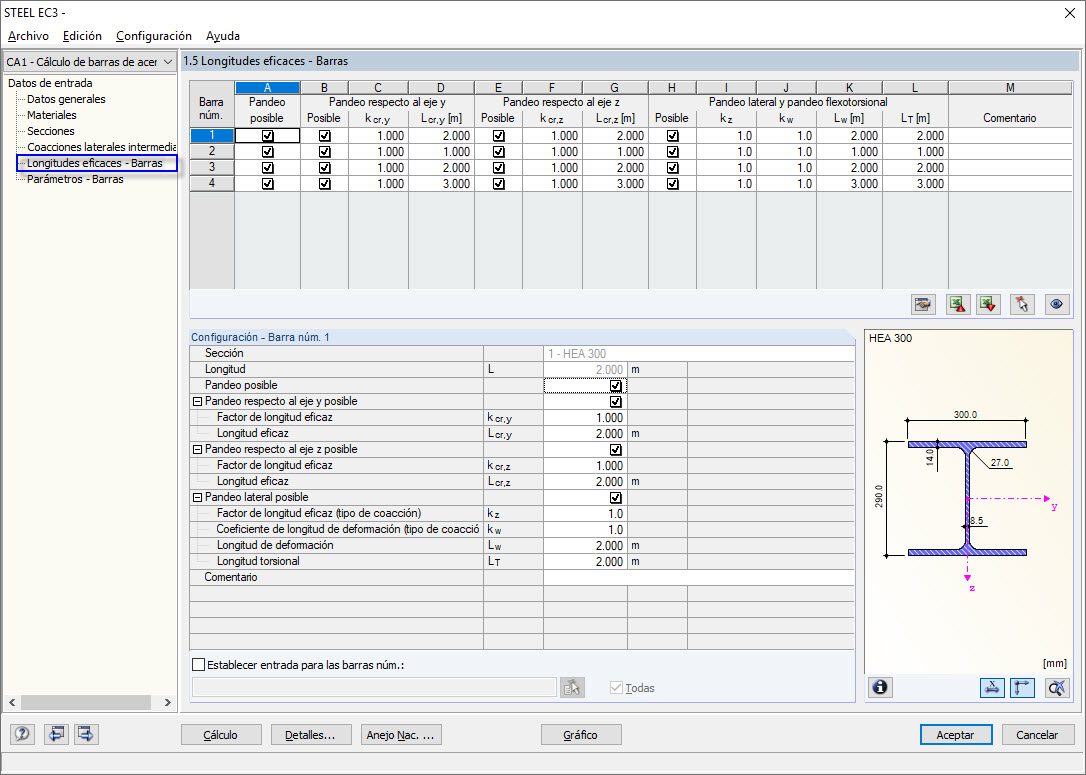
Task: Click the navigator horizontal scrollbar thumb
Action: click(86, 702)
